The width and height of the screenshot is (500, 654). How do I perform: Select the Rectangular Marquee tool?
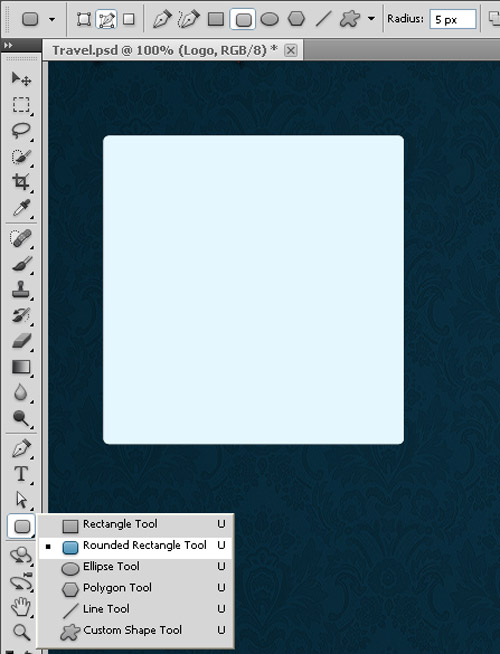21,104
